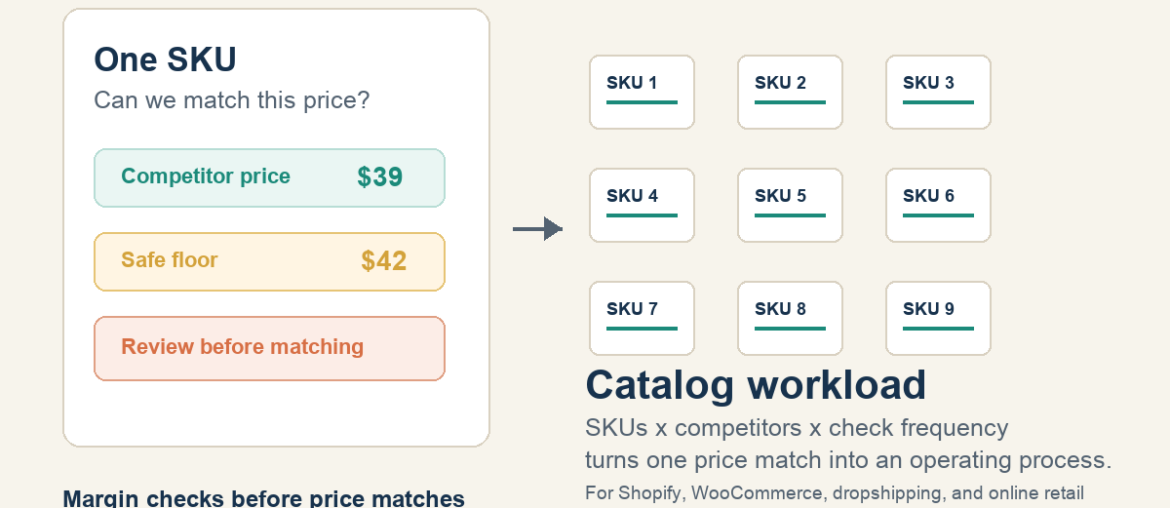Click the One SKU heading
Image resolution: width=1170 pixels, height=508 pixels.
pos(165,60)
